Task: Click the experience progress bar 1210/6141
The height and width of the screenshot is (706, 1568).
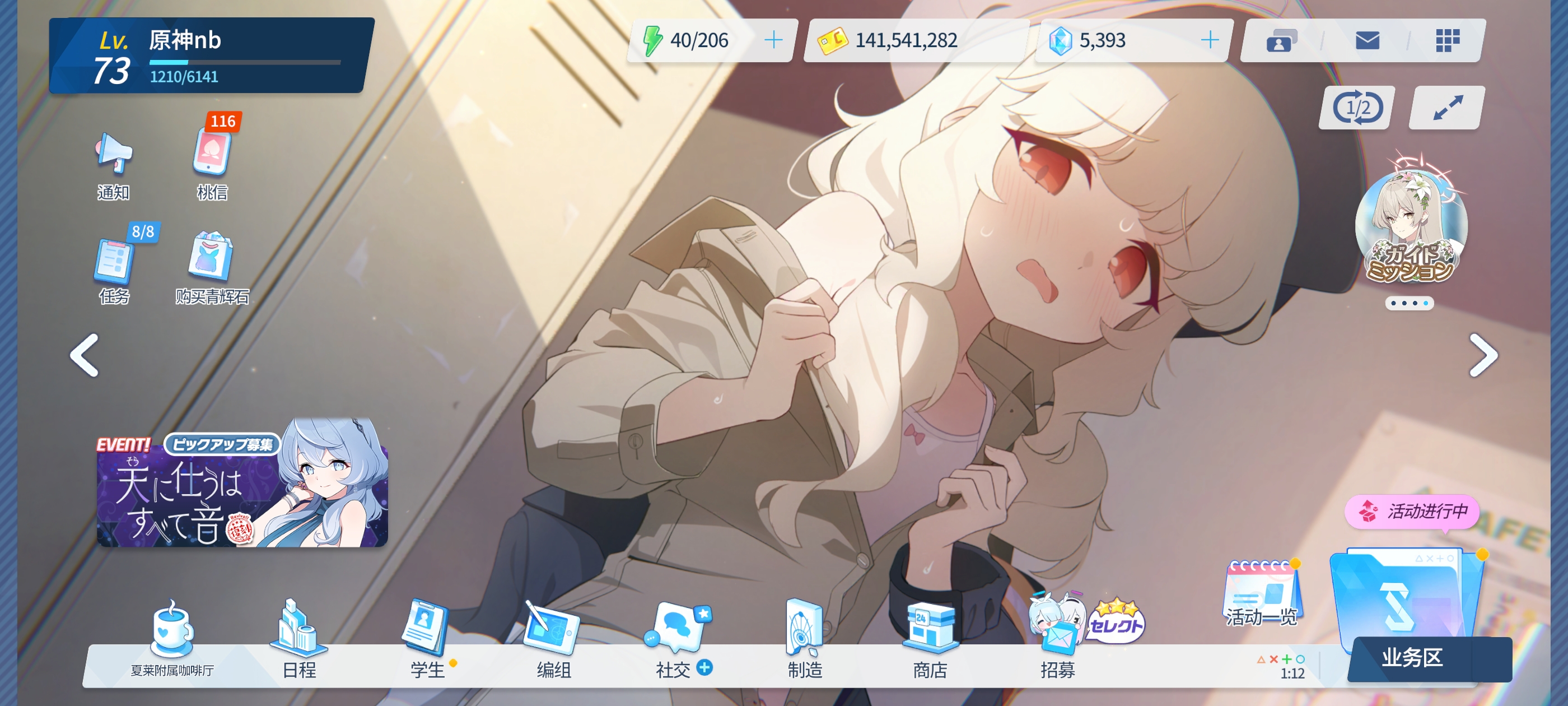Action: point(245,62)
